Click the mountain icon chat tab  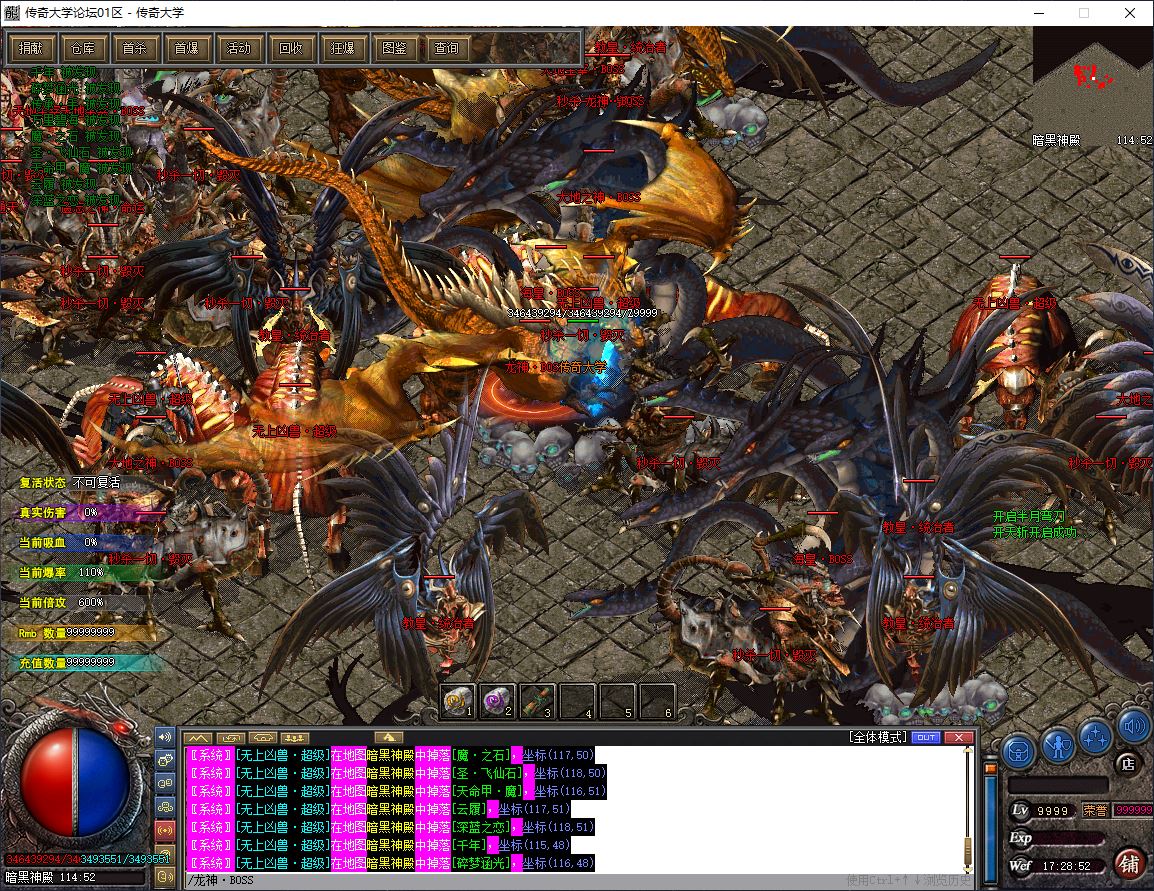197,738
